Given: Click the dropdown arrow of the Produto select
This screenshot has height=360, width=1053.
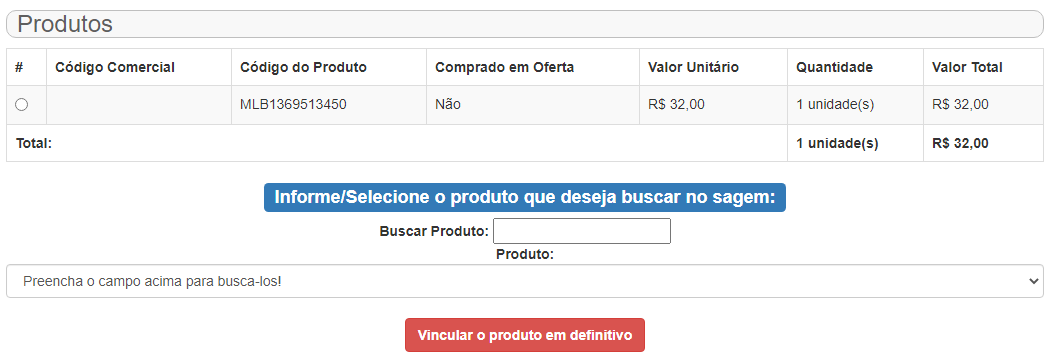Looking at the screenshot, I should point(1034,281).
